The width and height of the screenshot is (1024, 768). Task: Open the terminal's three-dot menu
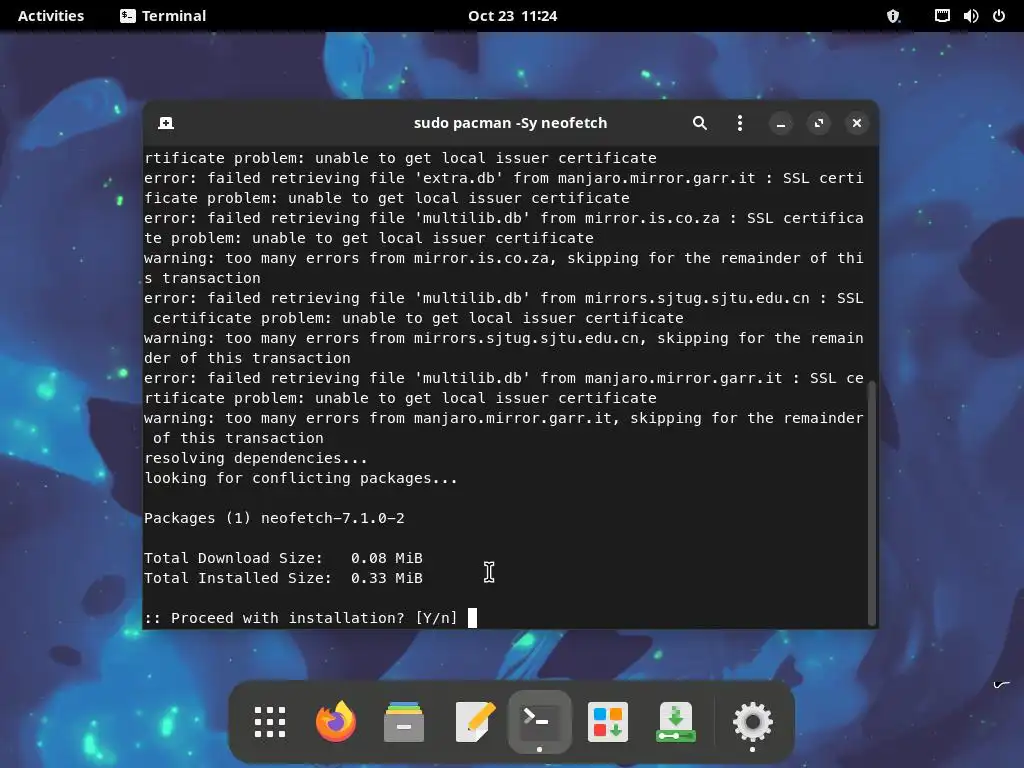tap(739, 123)
